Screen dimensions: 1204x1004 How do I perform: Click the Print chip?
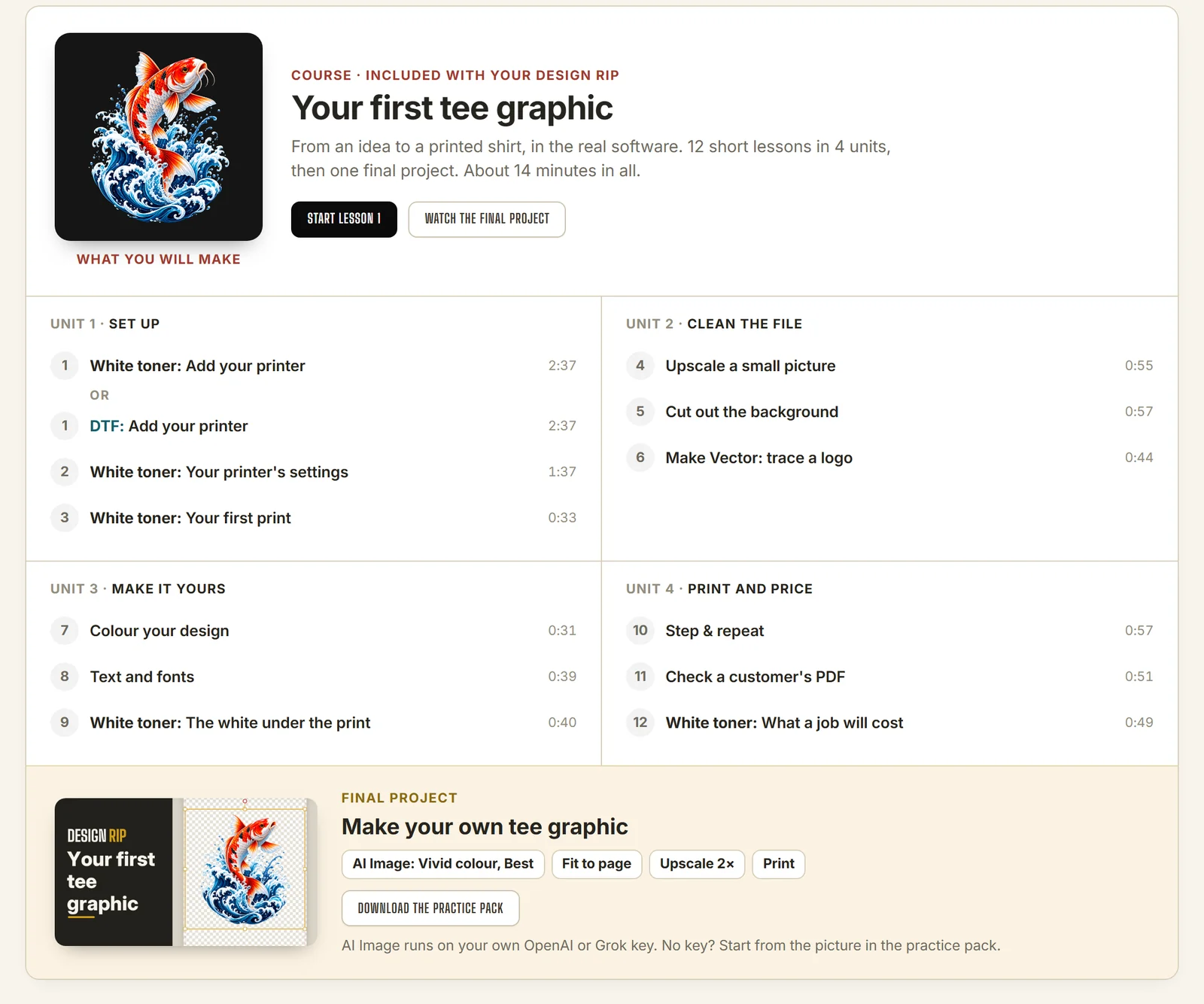(x=779, y=864)
